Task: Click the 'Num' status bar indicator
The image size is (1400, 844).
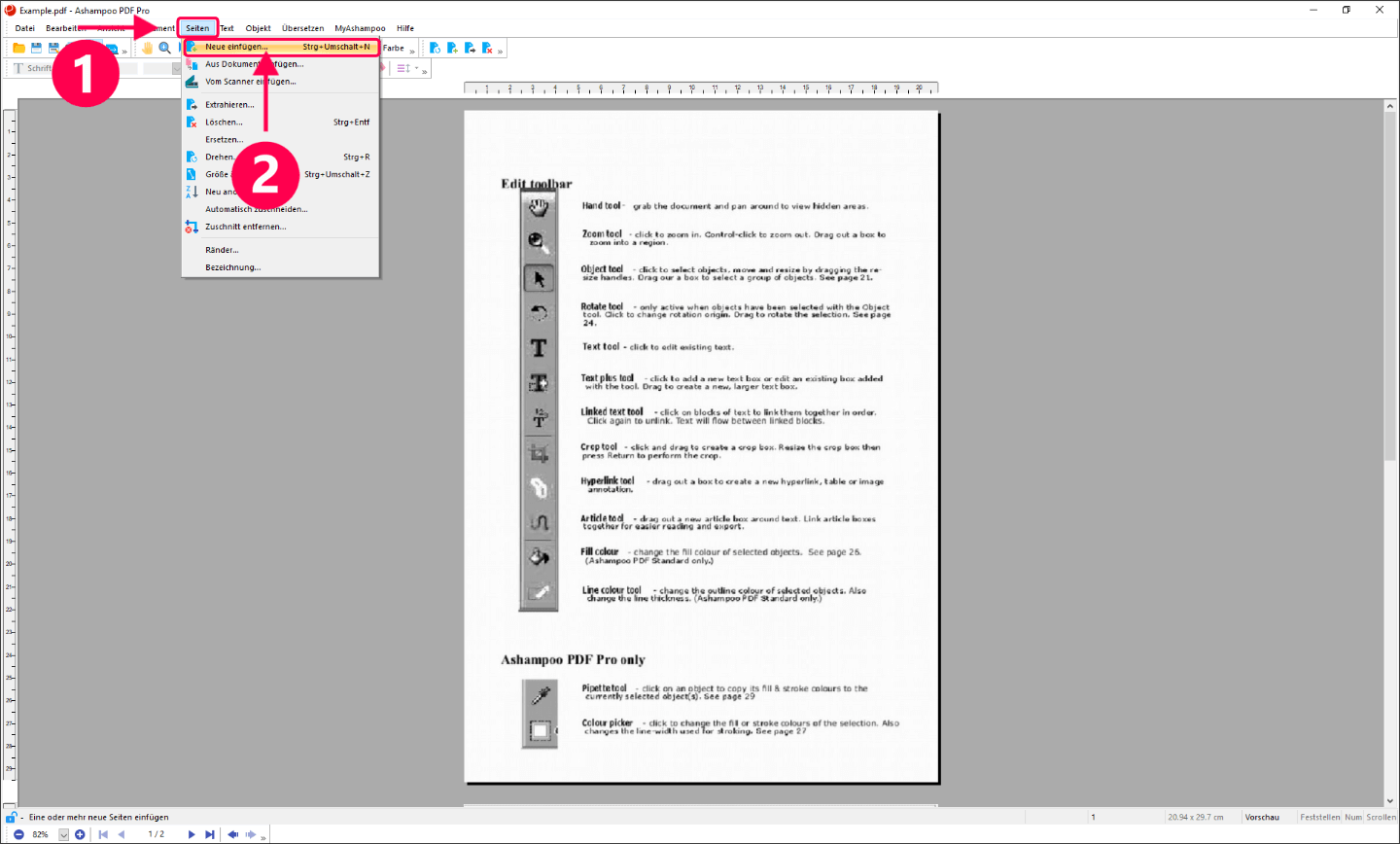Action: (1353, 817)
